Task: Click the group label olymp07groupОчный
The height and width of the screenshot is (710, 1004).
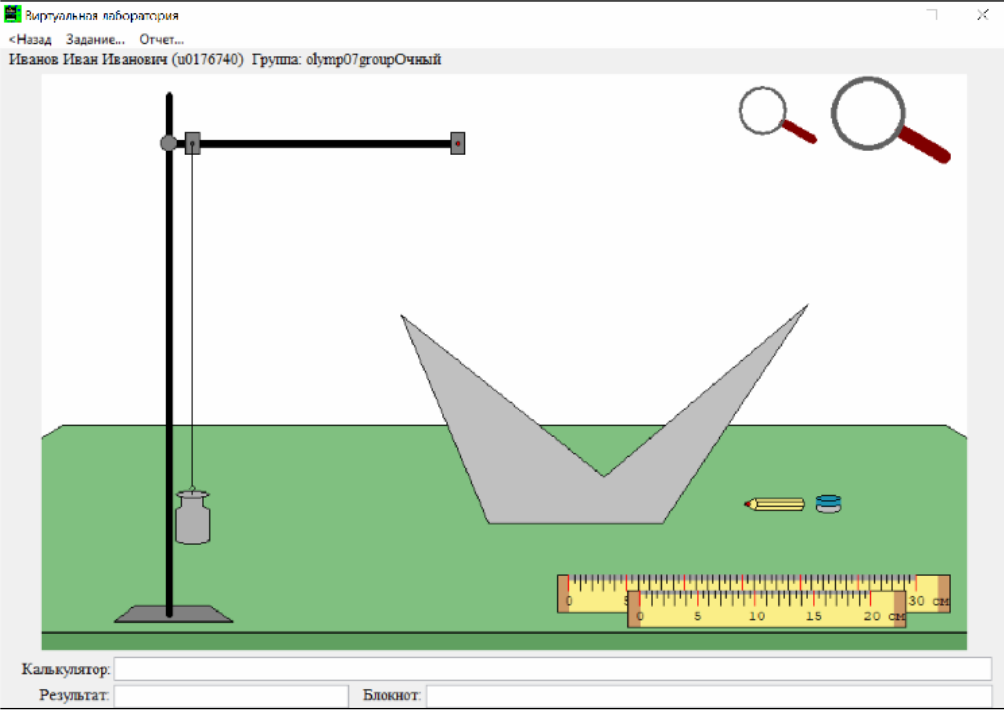Action: tap(373, 60)
